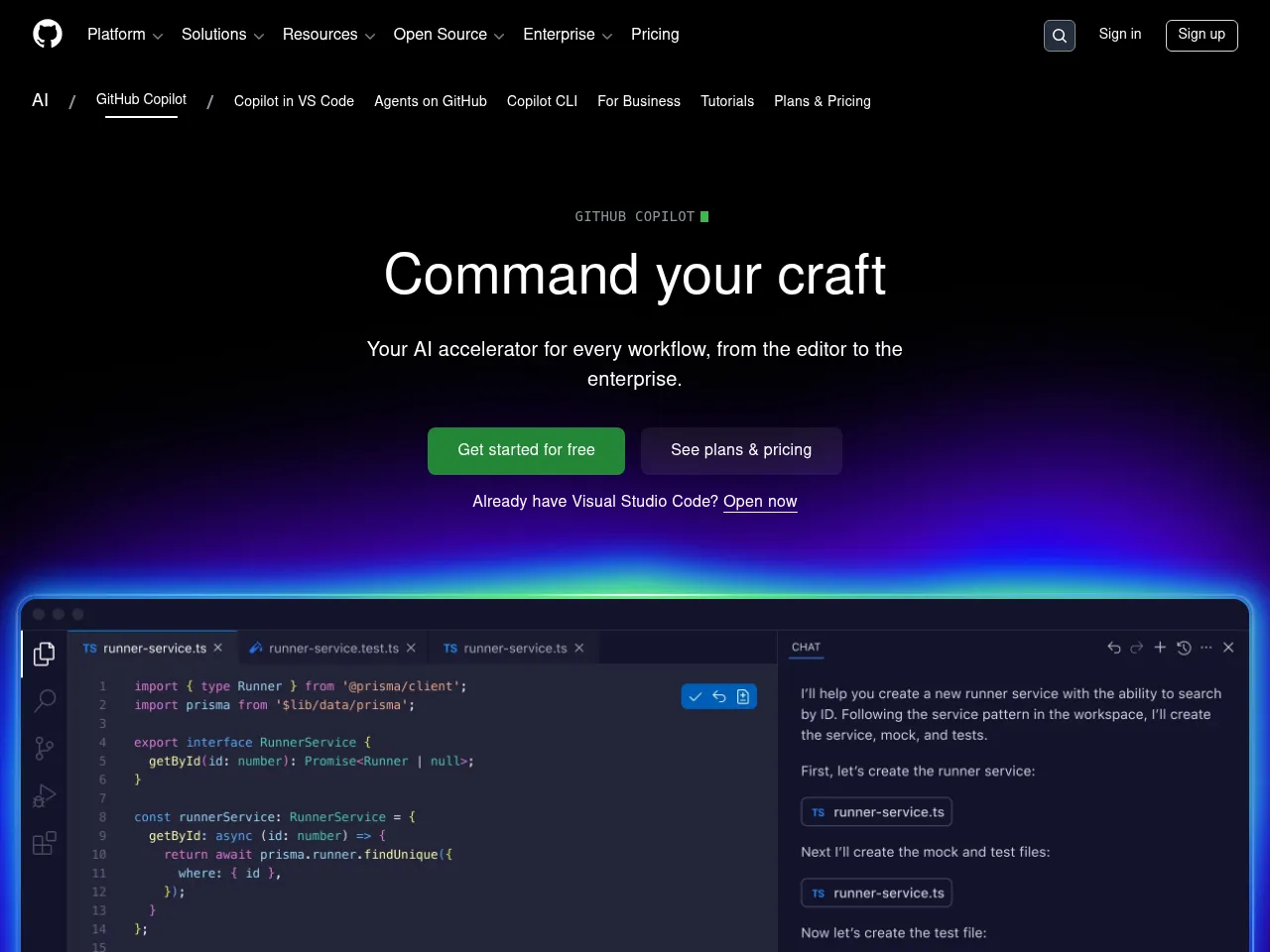Open the Extensions icon in the sidebar
This screenshot has width=1270, height=952.
[x=44, y=843]
